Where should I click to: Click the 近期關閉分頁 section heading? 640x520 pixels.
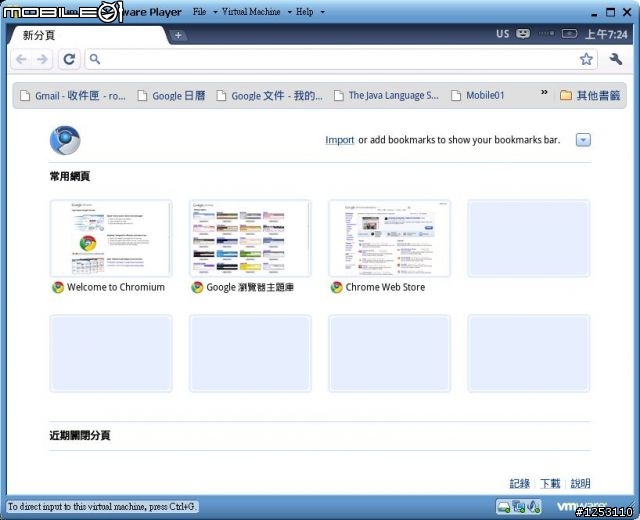80,436
